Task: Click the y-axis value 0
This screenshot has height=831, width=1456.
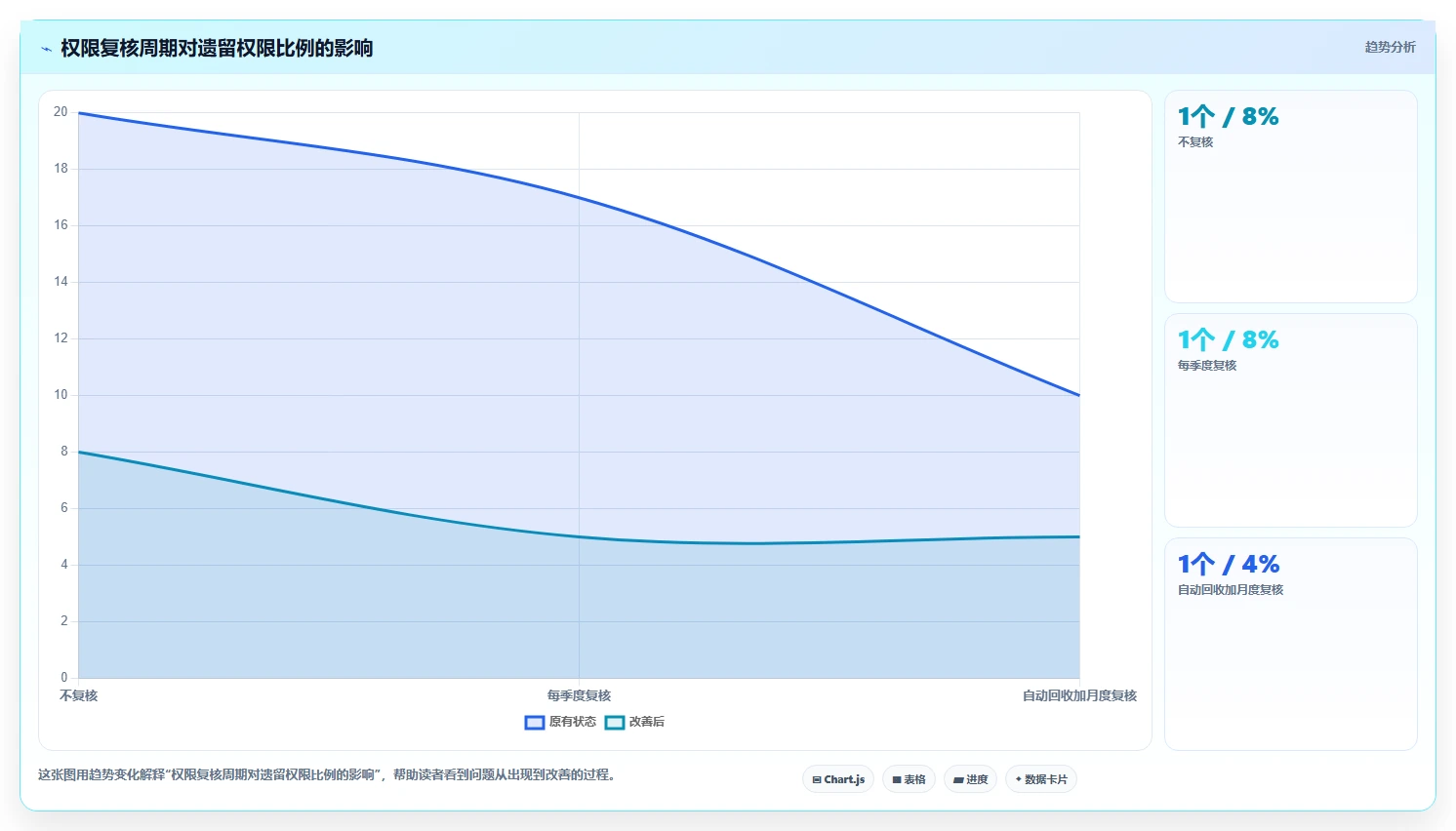Action: pos(64,677)
